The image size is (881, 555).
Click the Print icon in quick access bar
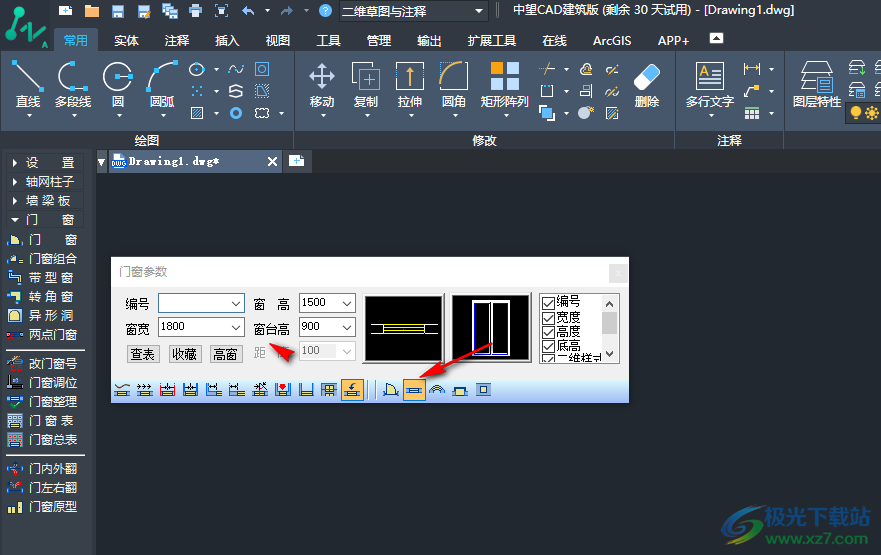click(x=196, y=11)
